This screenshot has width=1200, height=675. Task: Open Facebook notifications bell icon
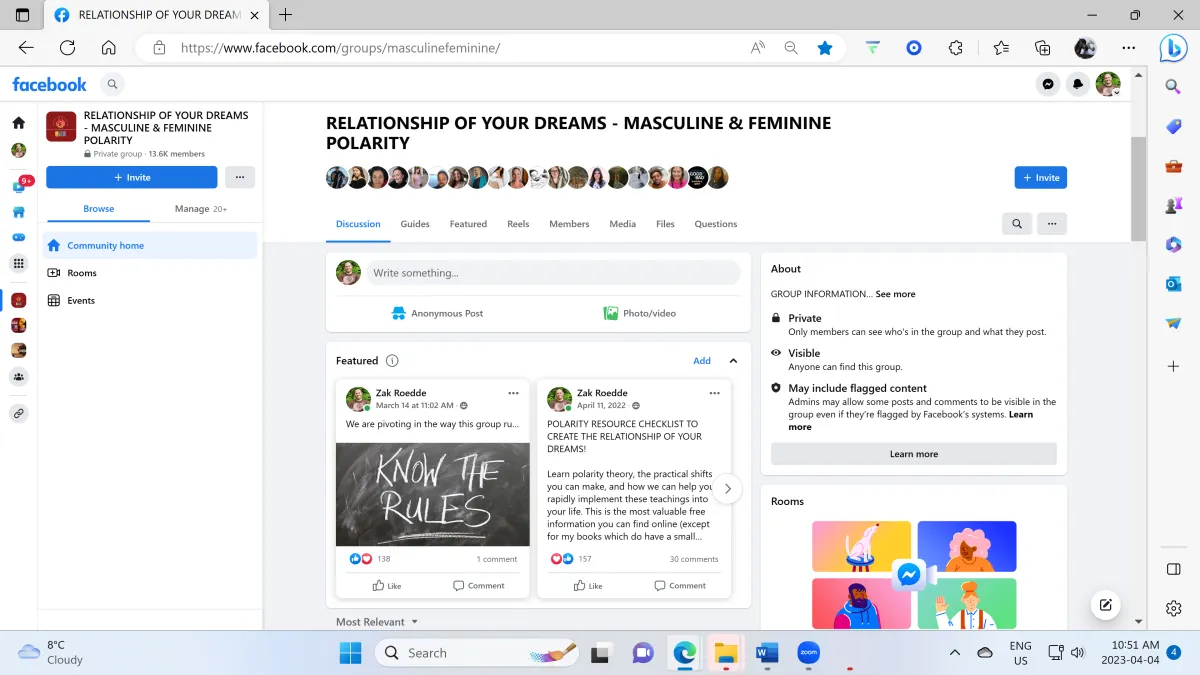[1078, 84]
